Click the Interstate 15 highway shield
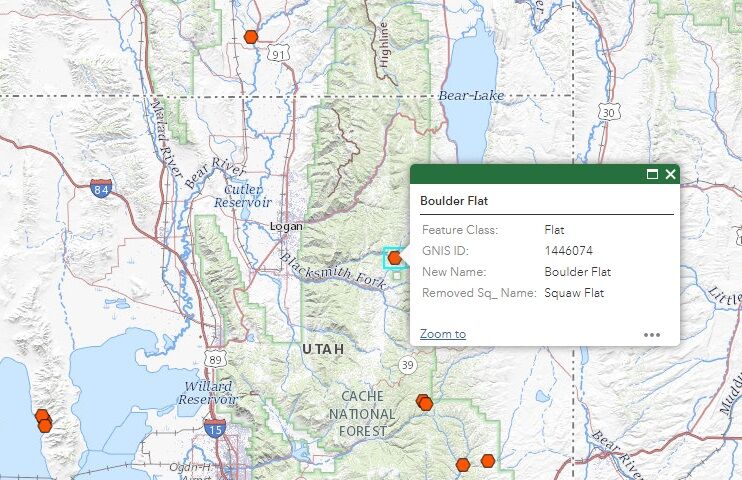The height and width of the screenshot is (480, 742). 215,428
